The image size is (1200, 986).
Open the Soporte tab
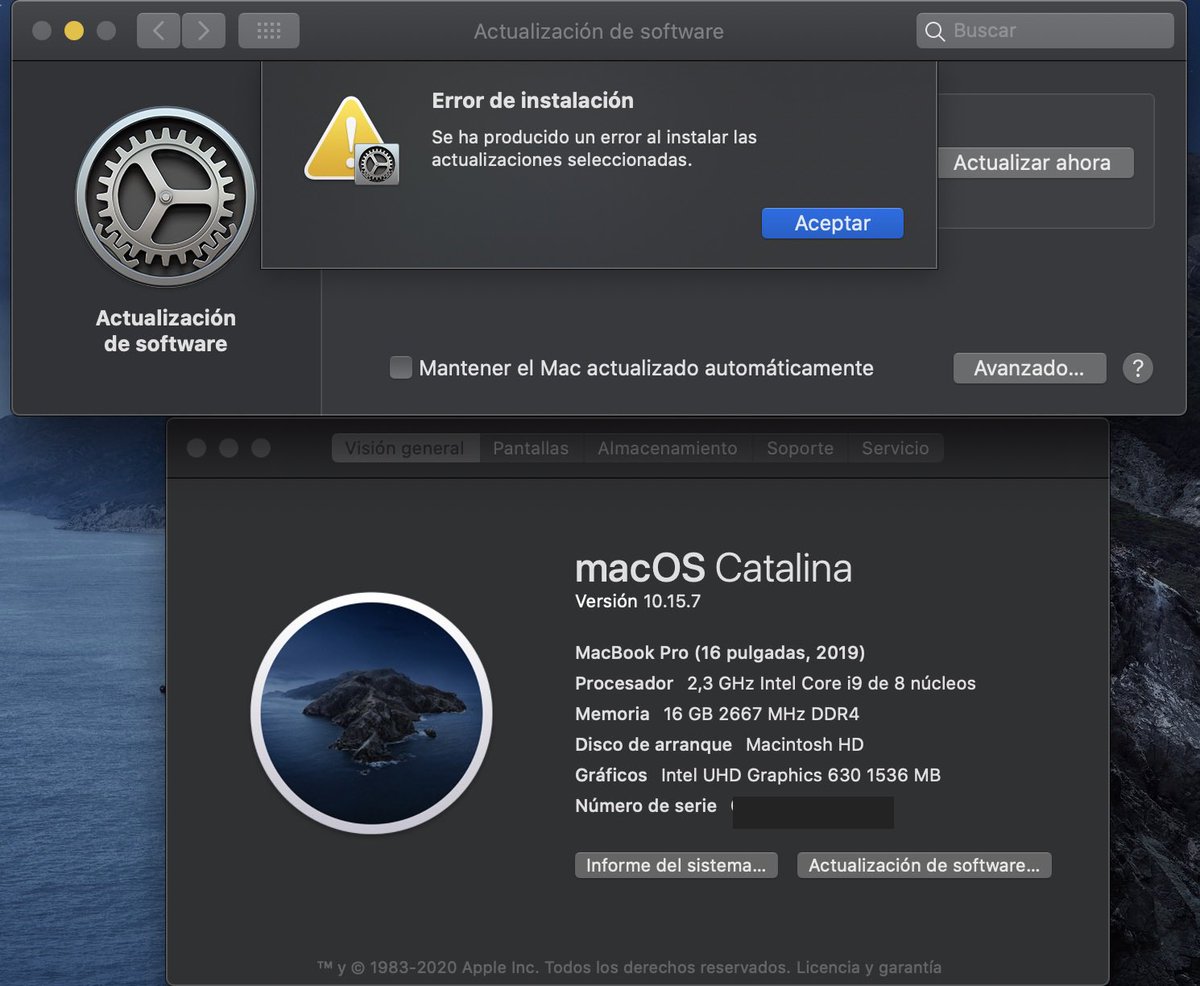click(800, 448)
